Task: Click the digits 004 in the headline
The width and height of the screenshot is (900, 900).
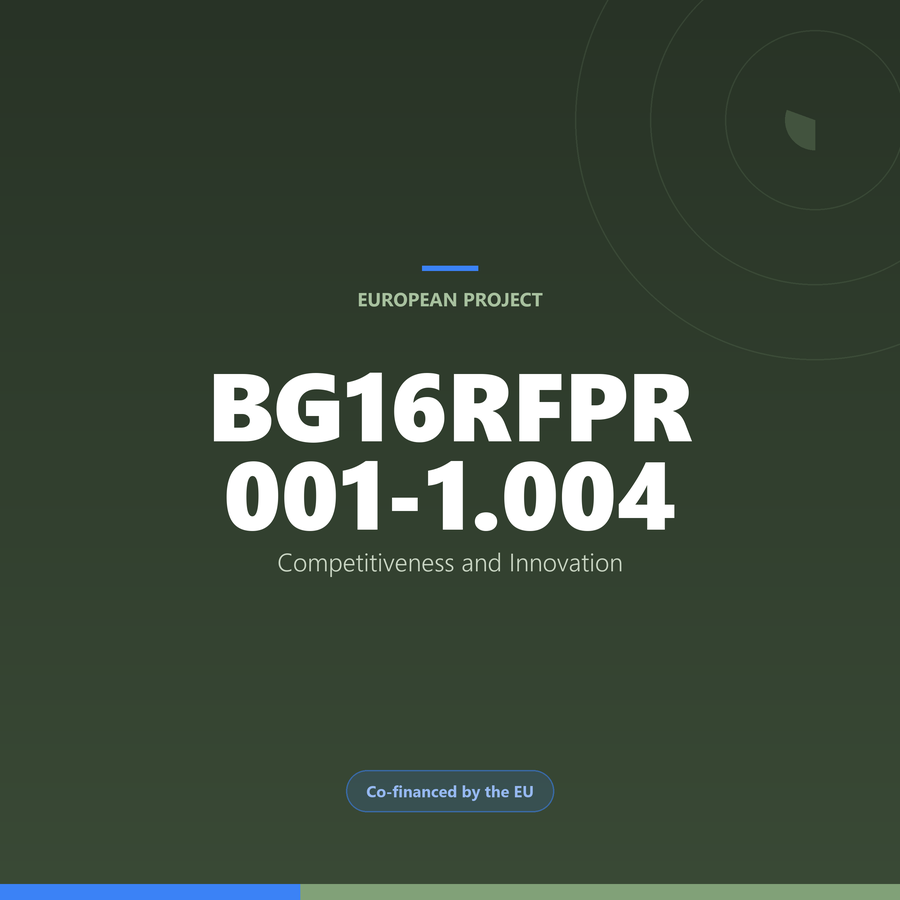Action: coord(589,496)
